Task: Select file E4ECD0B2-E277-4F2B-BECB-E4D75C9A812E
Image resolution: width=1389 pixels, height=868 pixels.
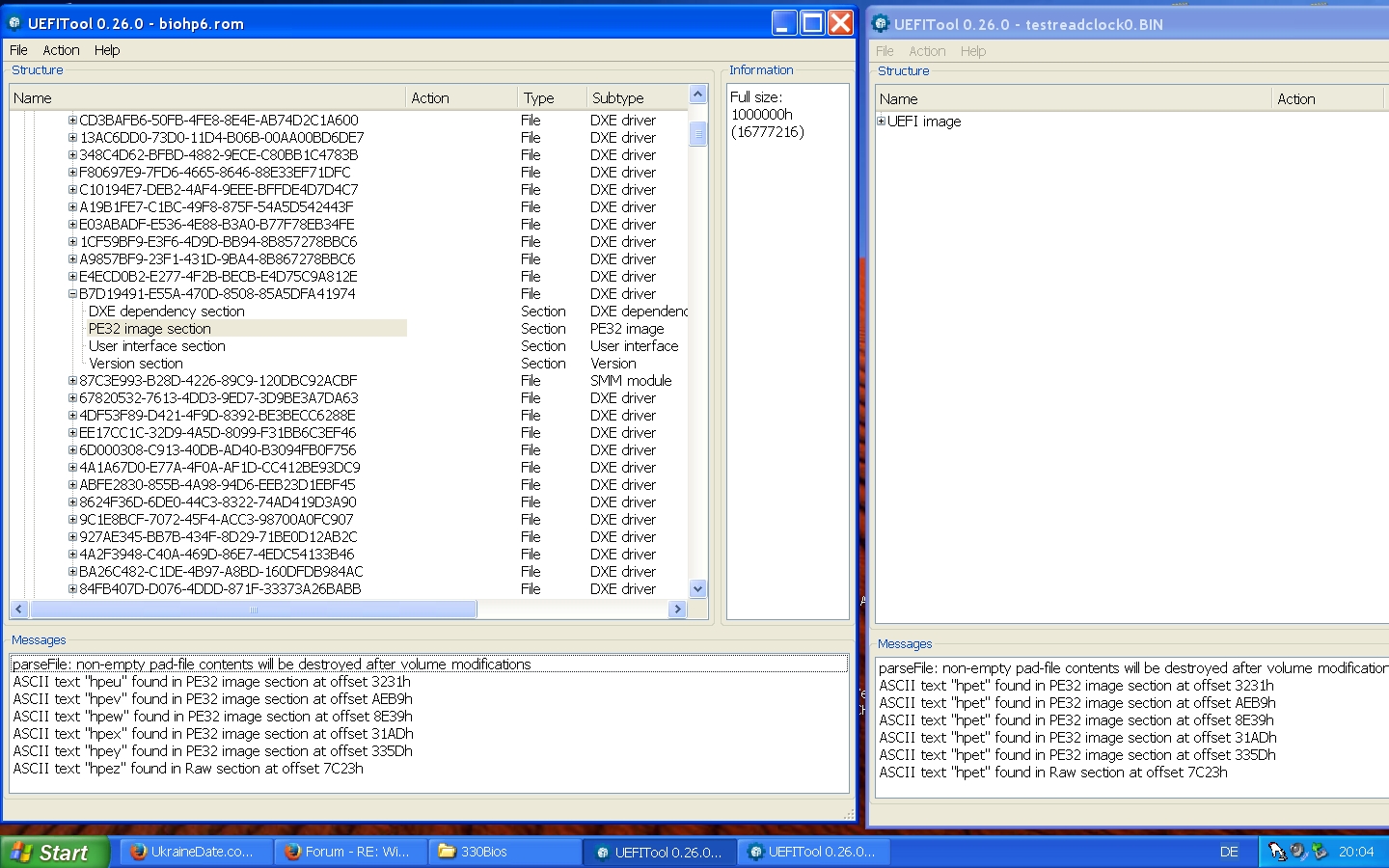Action: [218, 277]
